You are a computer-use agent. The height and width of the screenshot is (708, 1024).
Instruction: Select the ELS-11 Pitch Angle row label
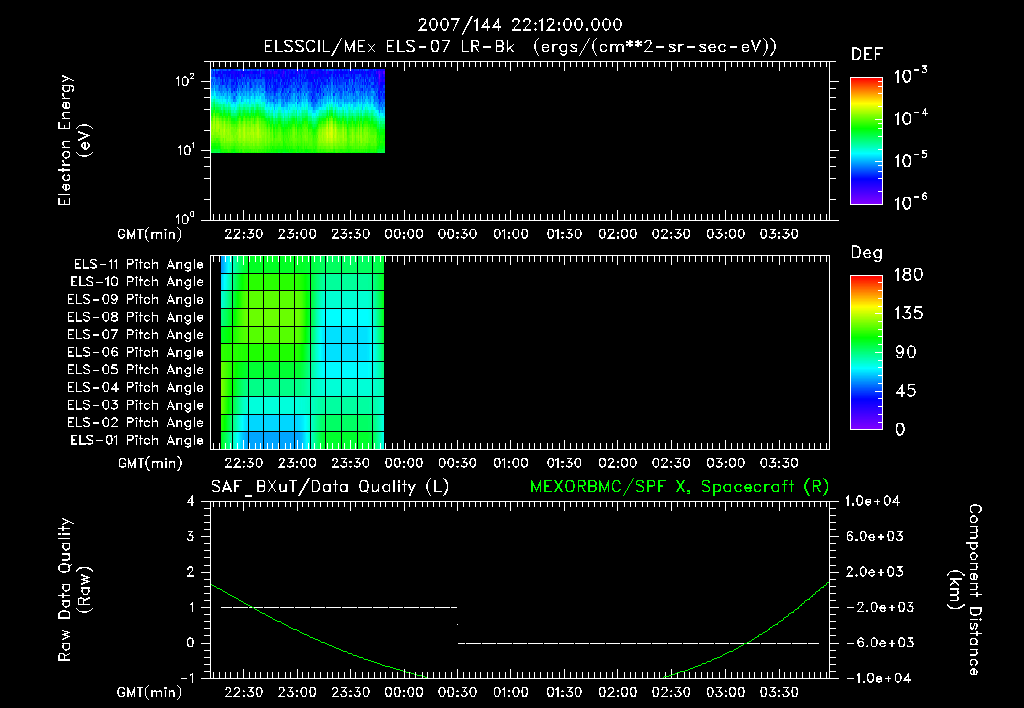(138, 265)
